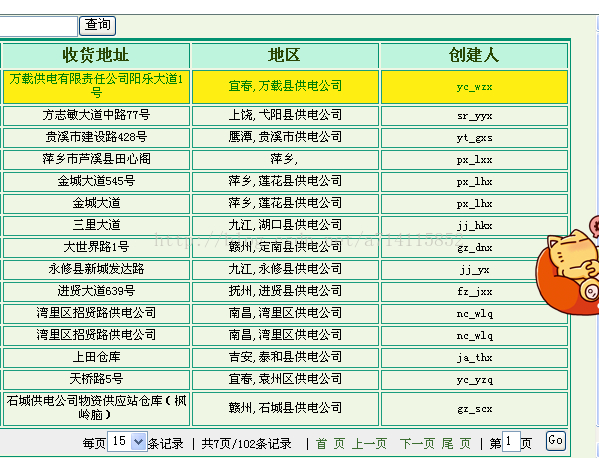The height and width of the screenshot is (458, 599).
Task: Select cell 赣州,定南县供电公司
Action: pos(285,248)
